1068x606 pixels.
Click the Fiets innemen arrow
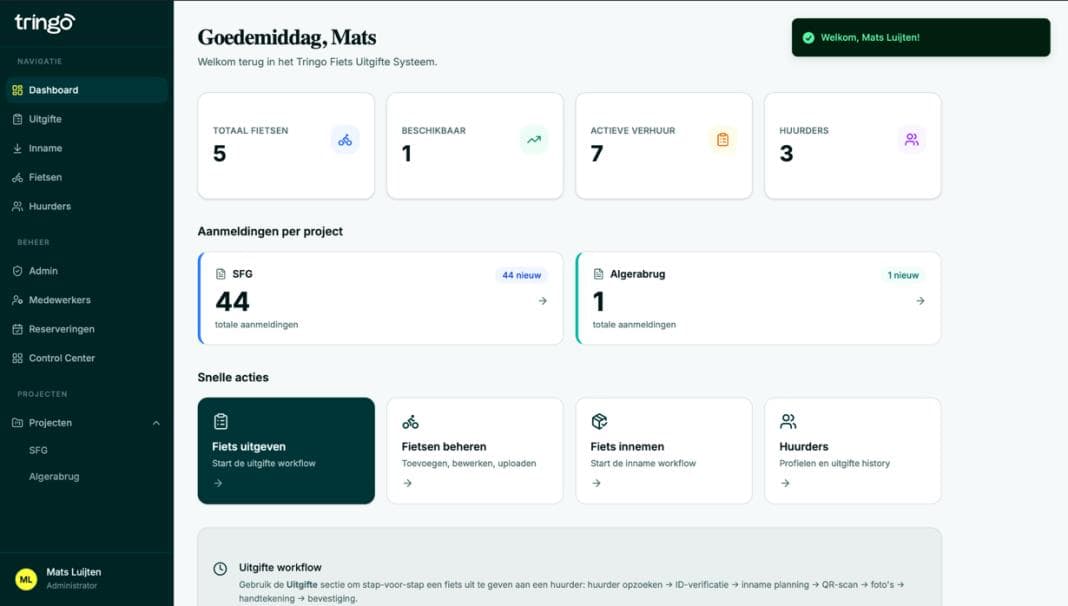tap(596, 483)
